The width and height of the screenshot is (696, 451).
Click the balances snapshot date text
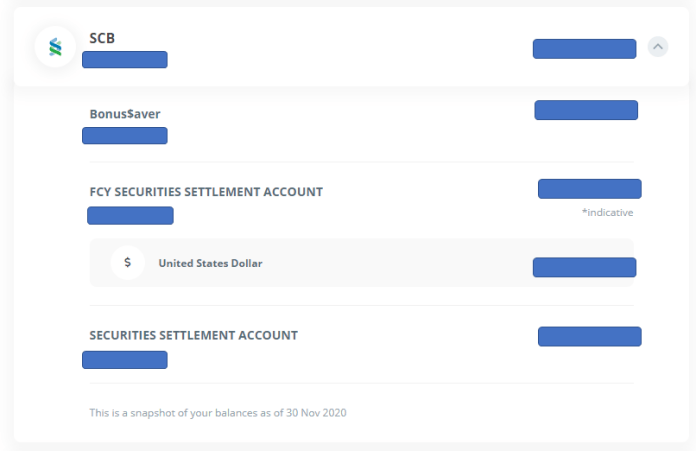click(218, 413)
